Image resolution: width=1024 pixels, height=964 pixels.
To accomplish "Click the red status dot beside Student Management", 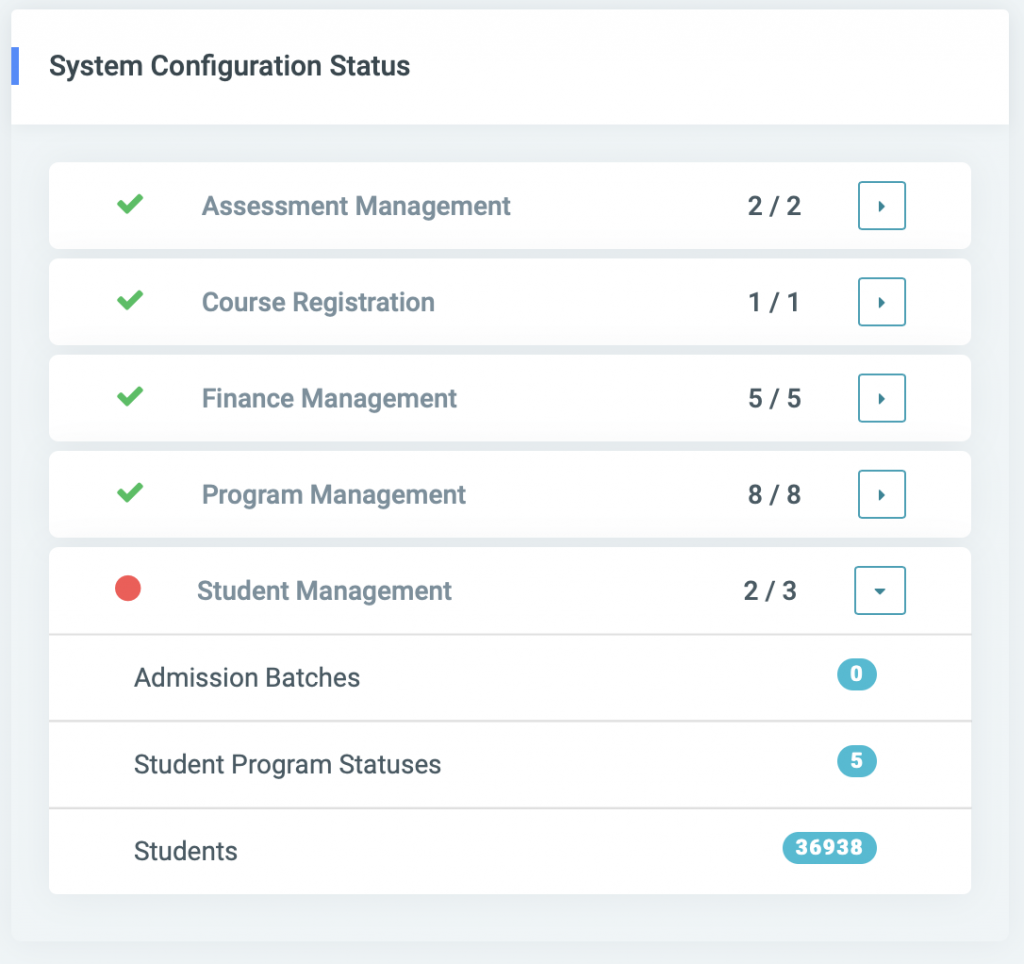I will (128, 589).
